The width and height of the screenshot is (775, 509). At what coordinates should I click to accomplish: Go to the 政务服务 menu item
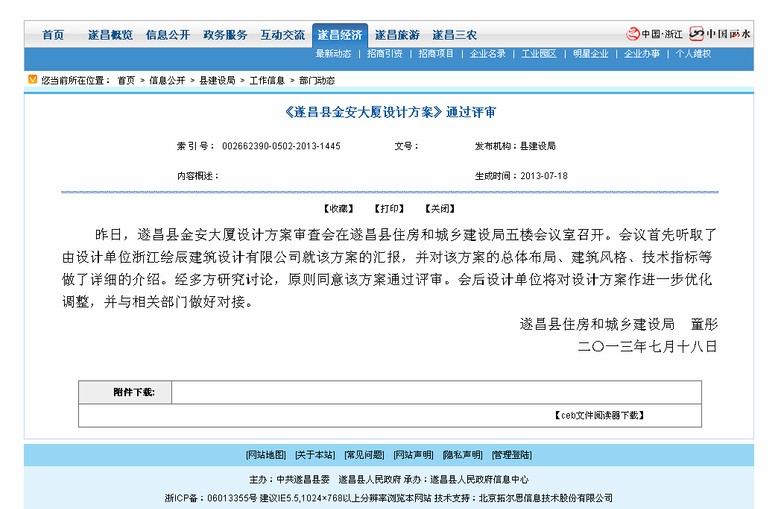tap(224, 35)
